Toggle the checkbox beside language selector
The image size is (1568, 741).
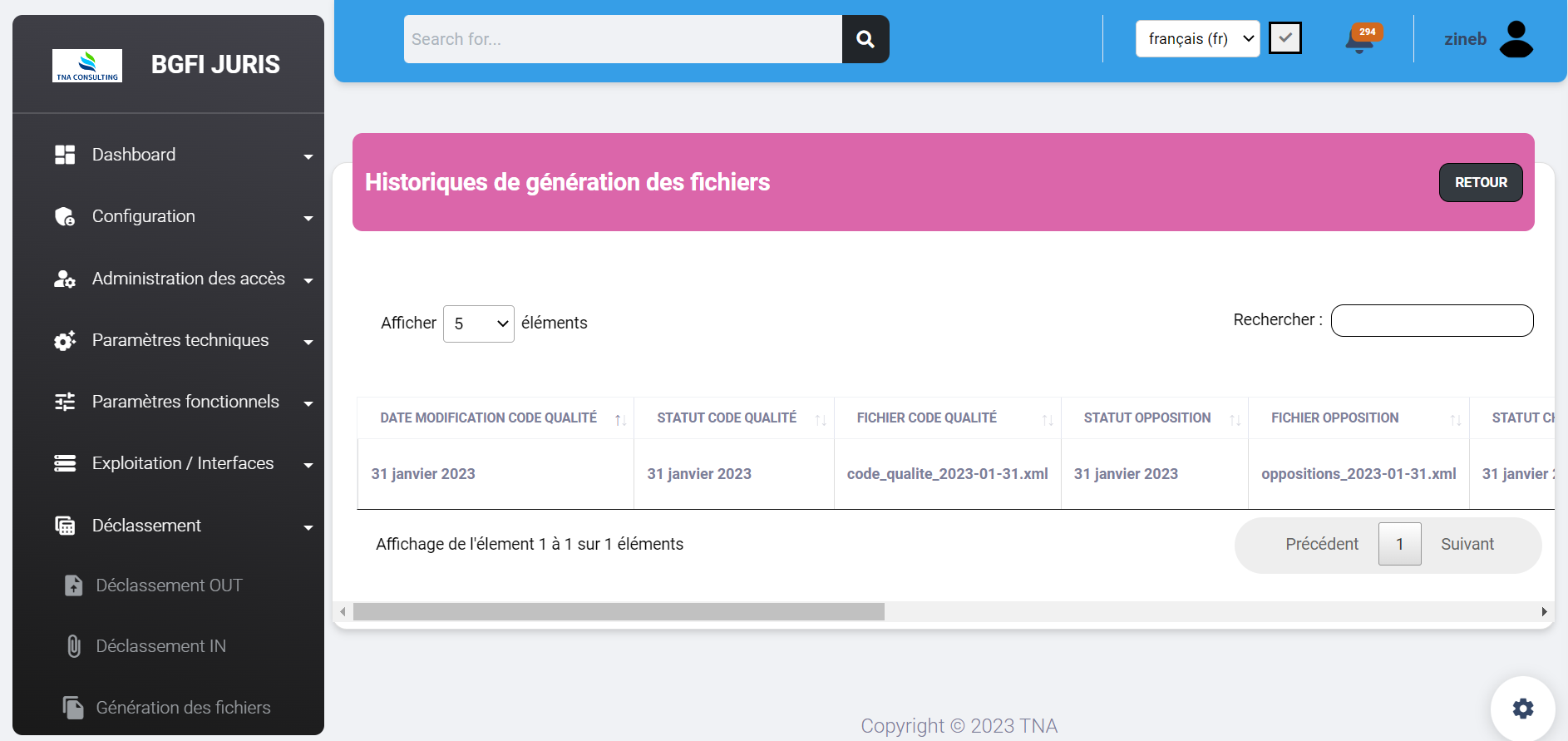[1284, 38]
